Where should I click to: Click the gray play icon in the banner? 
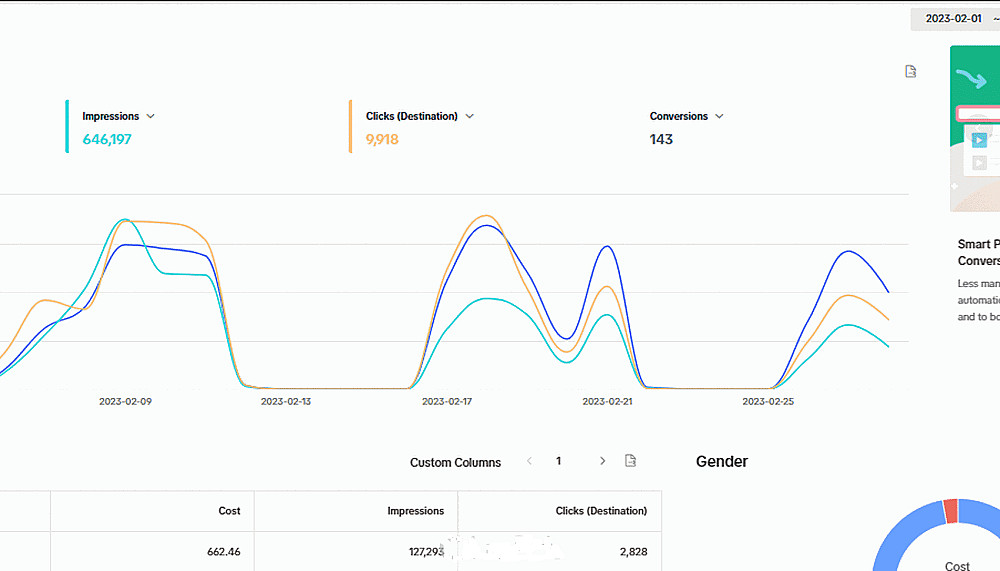coord(979,162)
